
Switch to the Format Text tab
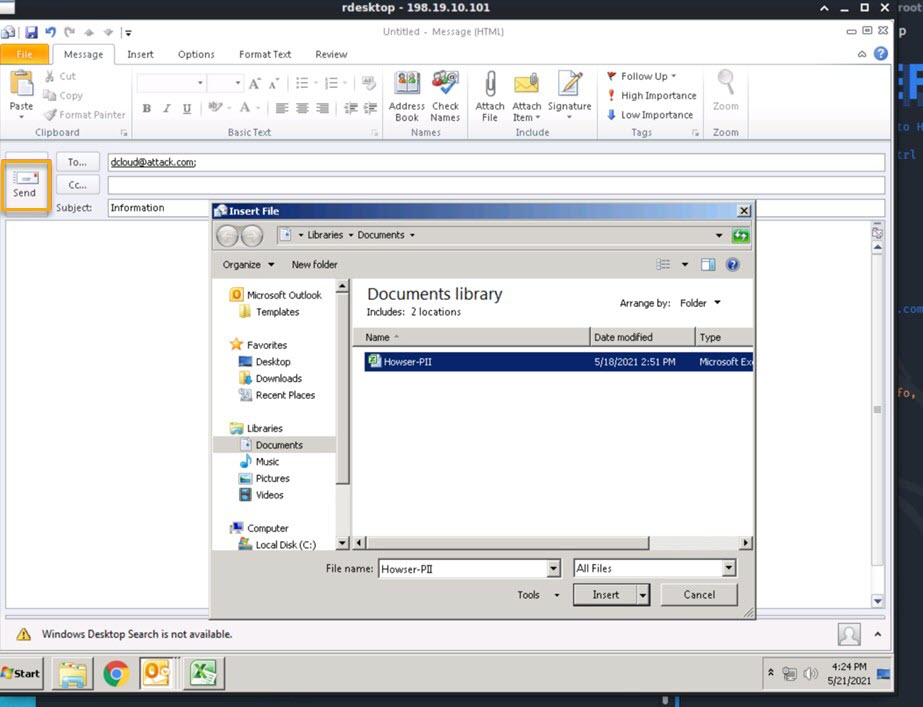(x=265, y=54)
